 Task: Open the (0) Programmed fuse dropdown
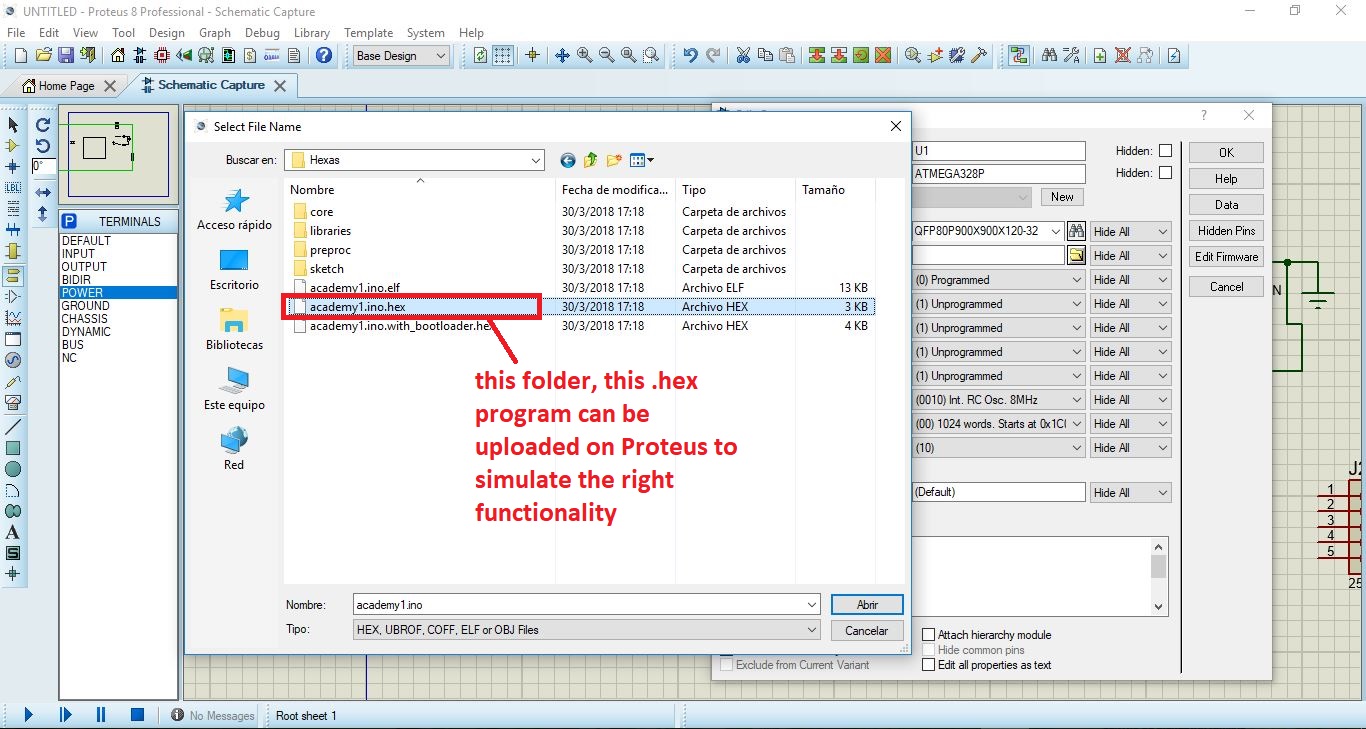tap(999, 280)
